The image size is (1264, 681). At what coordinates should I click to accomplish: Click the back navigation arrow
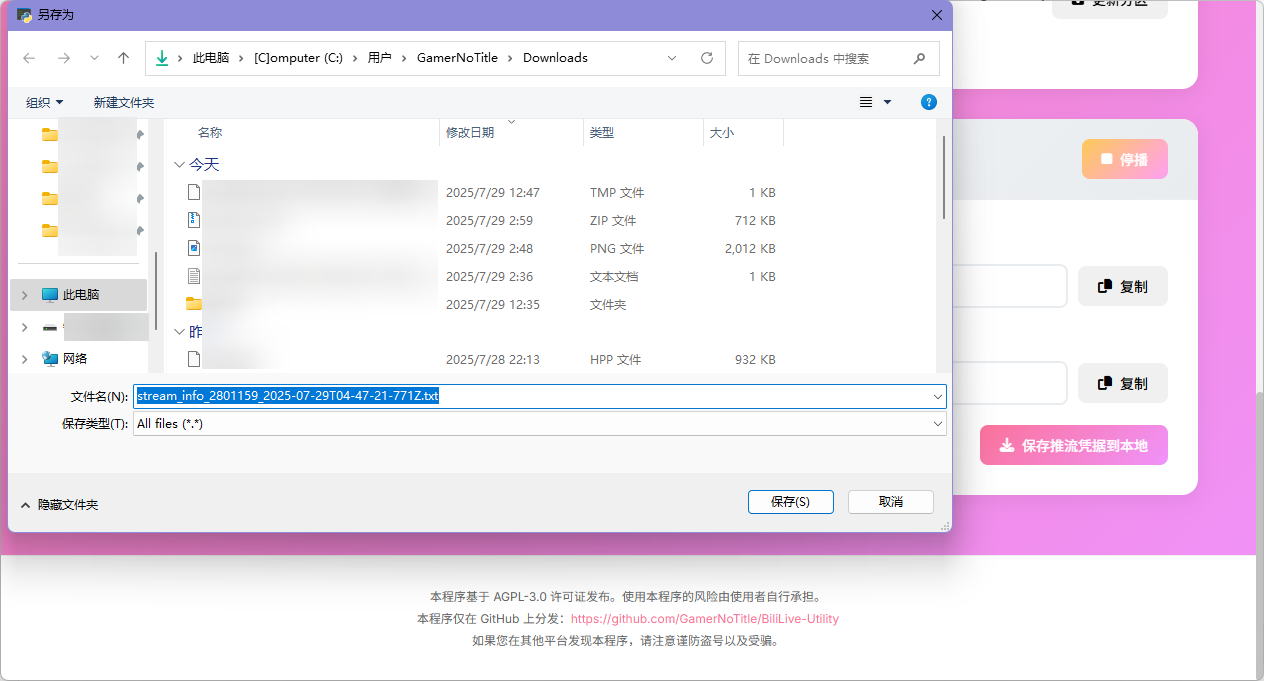[29, 58]
